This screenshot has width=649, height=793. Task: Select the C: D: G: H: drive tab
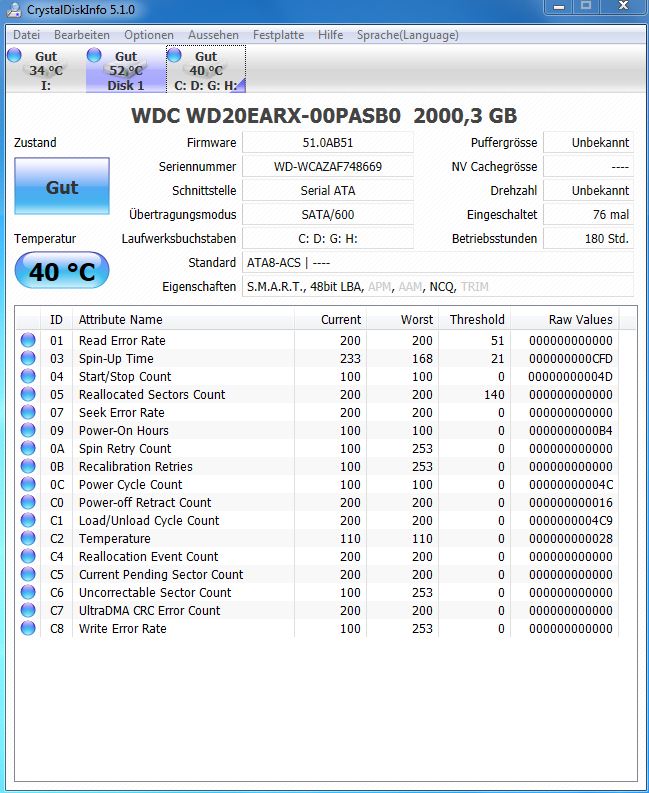click(x=206, y=69)
